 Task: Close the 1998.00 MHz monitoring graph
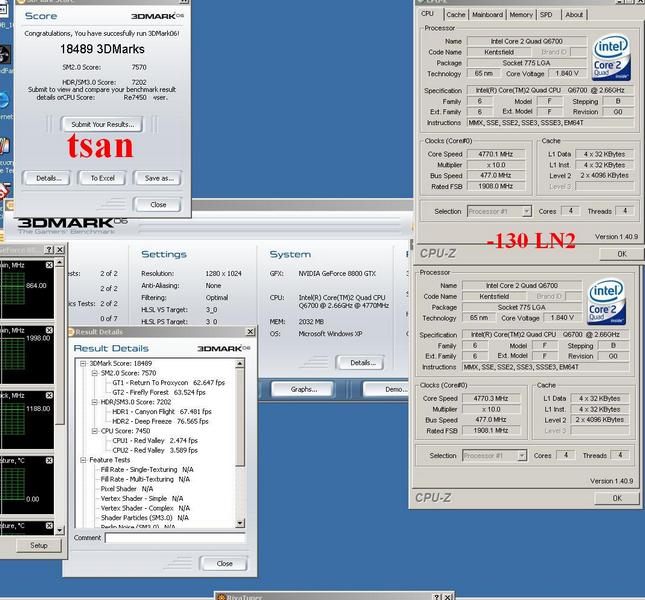pos(49,330)
